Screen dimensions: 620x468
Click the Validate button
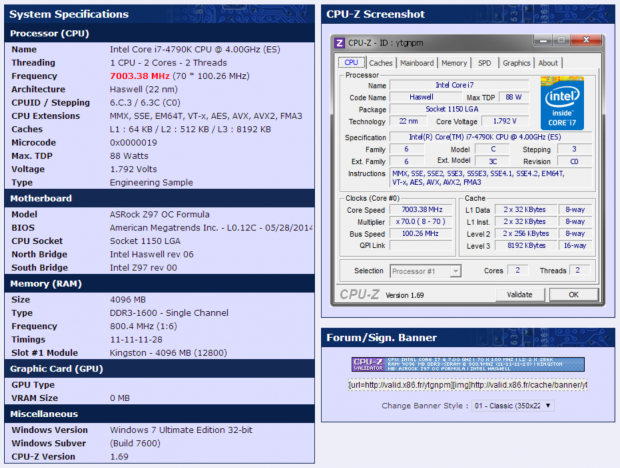coord(520,295)
